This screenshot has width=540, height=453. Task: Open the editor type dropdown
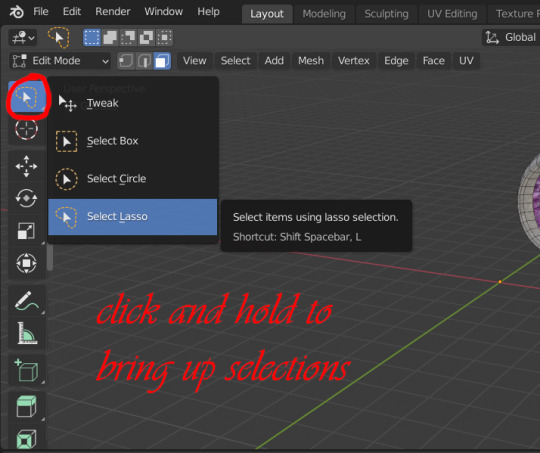(x=23, y=37)
